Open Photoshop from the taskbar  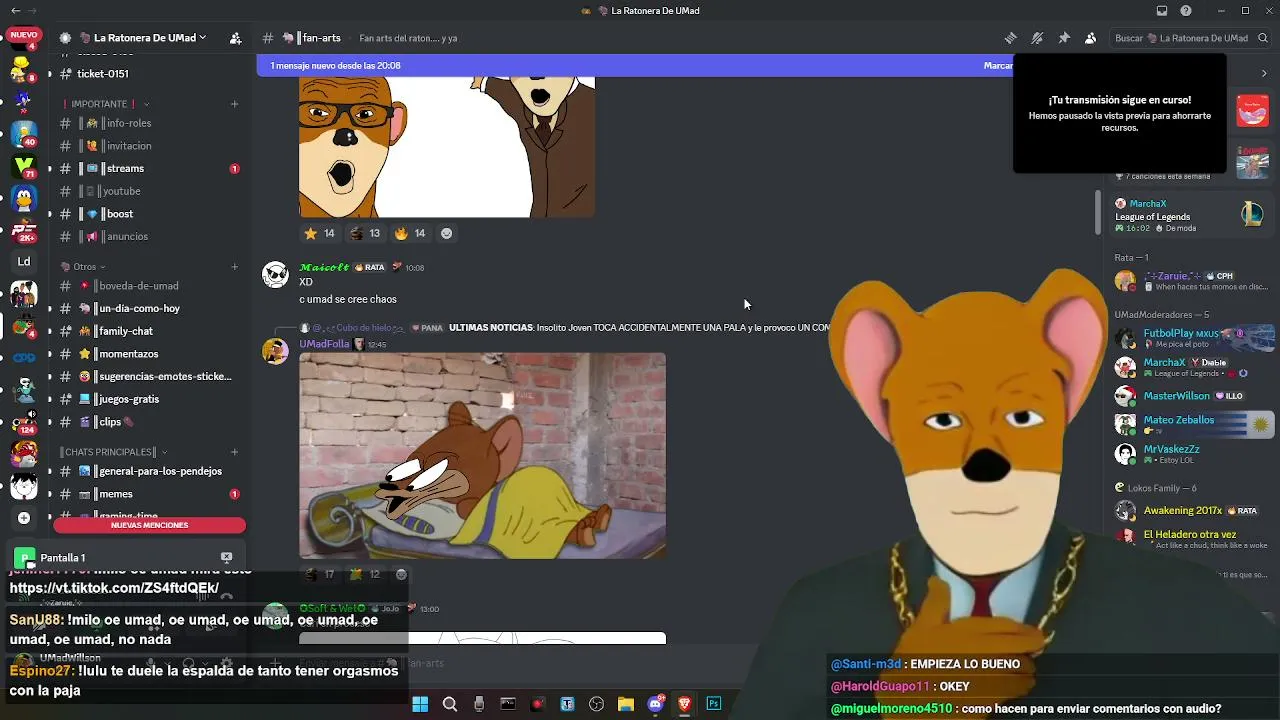click(714, 704)
